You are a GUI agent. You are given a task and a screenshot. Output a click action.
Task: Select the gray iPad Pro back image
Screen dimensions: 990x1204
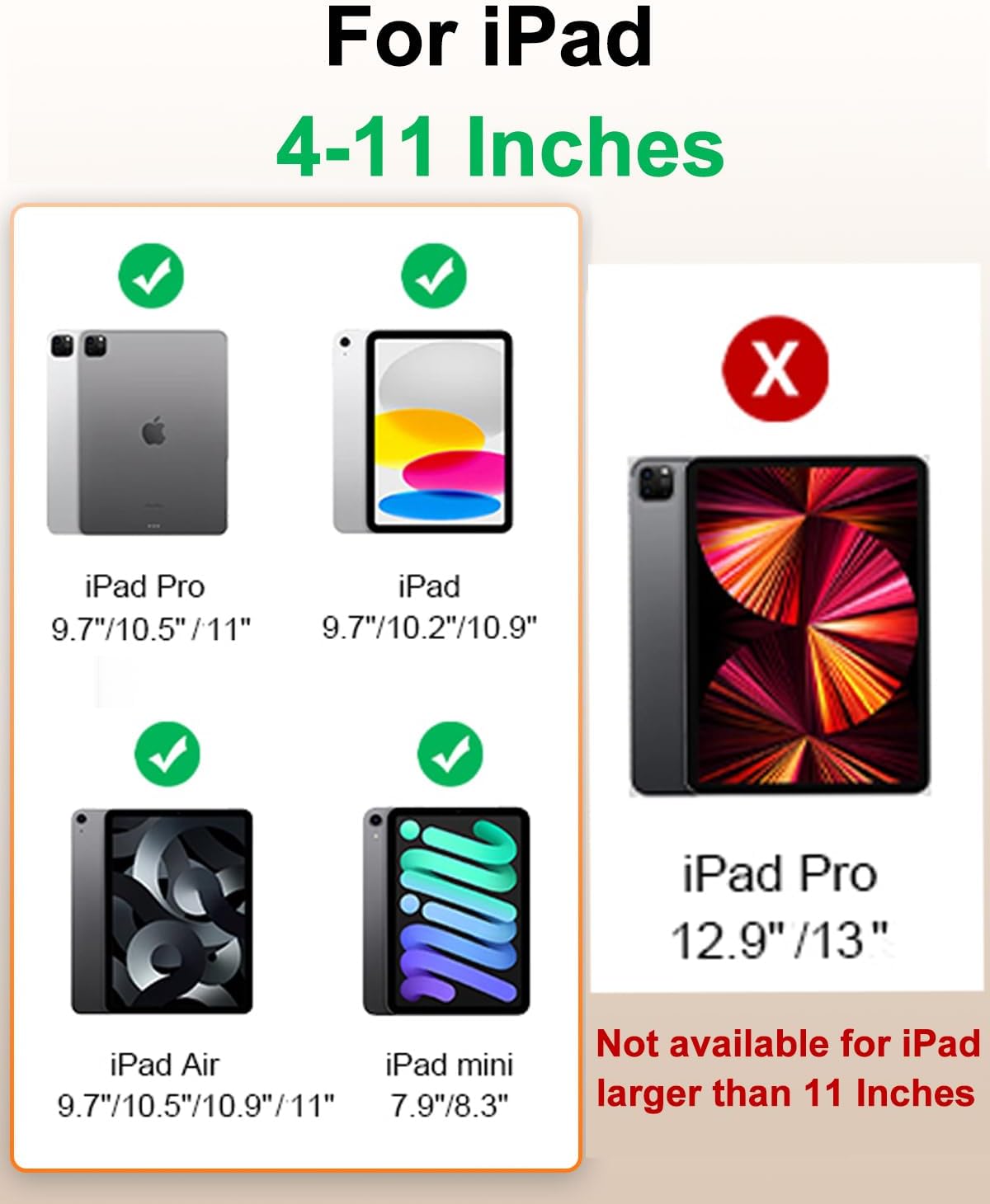coord(137,433)
